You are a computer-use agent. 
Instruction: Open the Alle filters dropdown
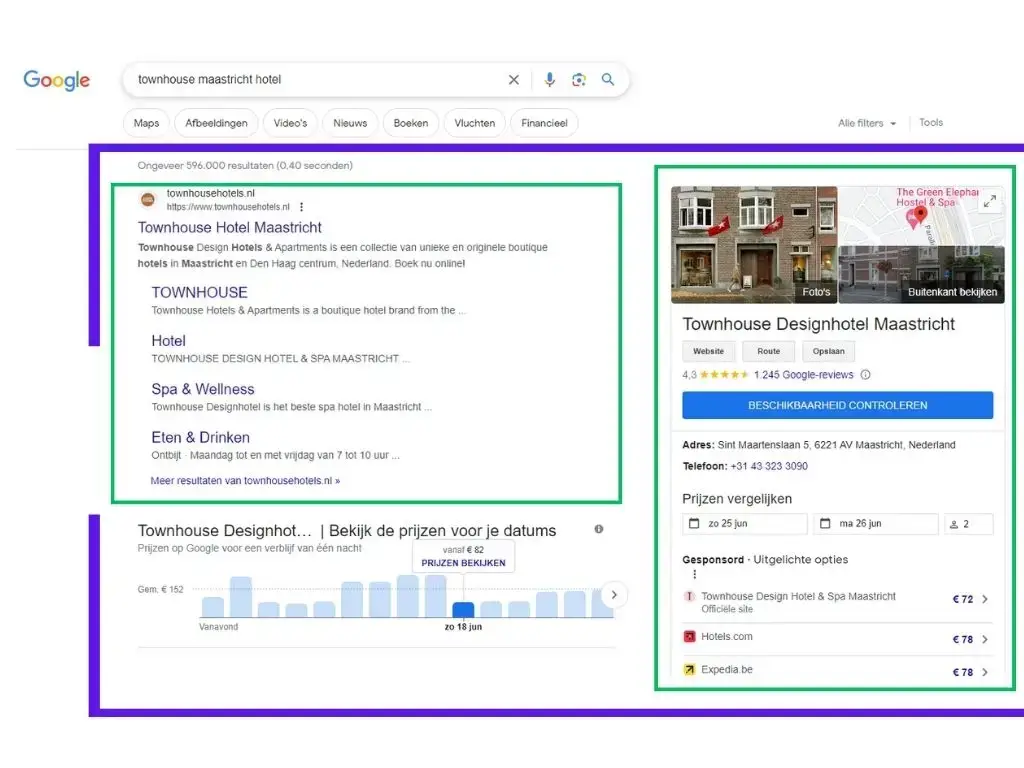pos(867,123)
